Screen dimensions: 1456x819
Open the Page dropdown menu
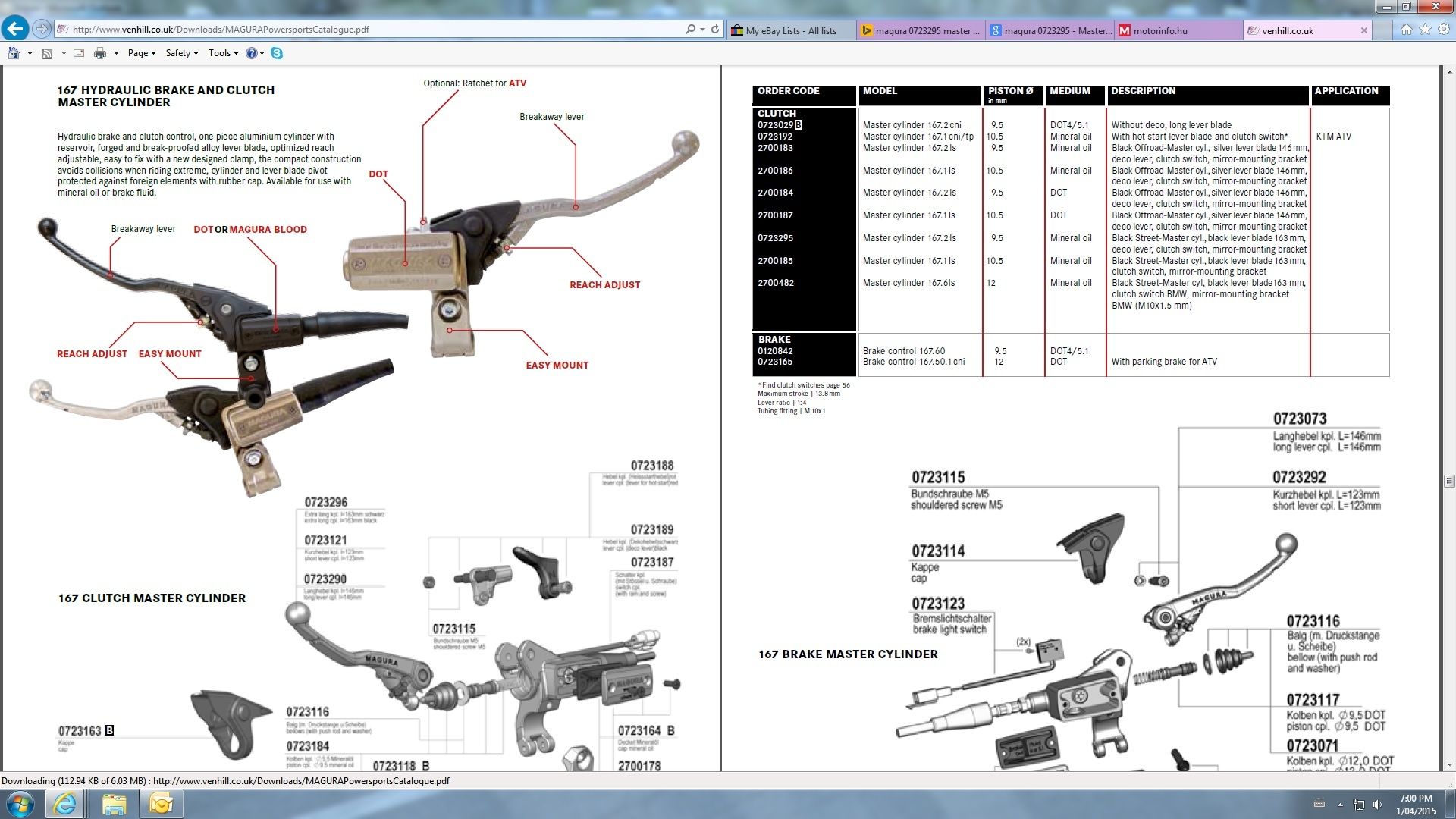(x=142, y=53)
